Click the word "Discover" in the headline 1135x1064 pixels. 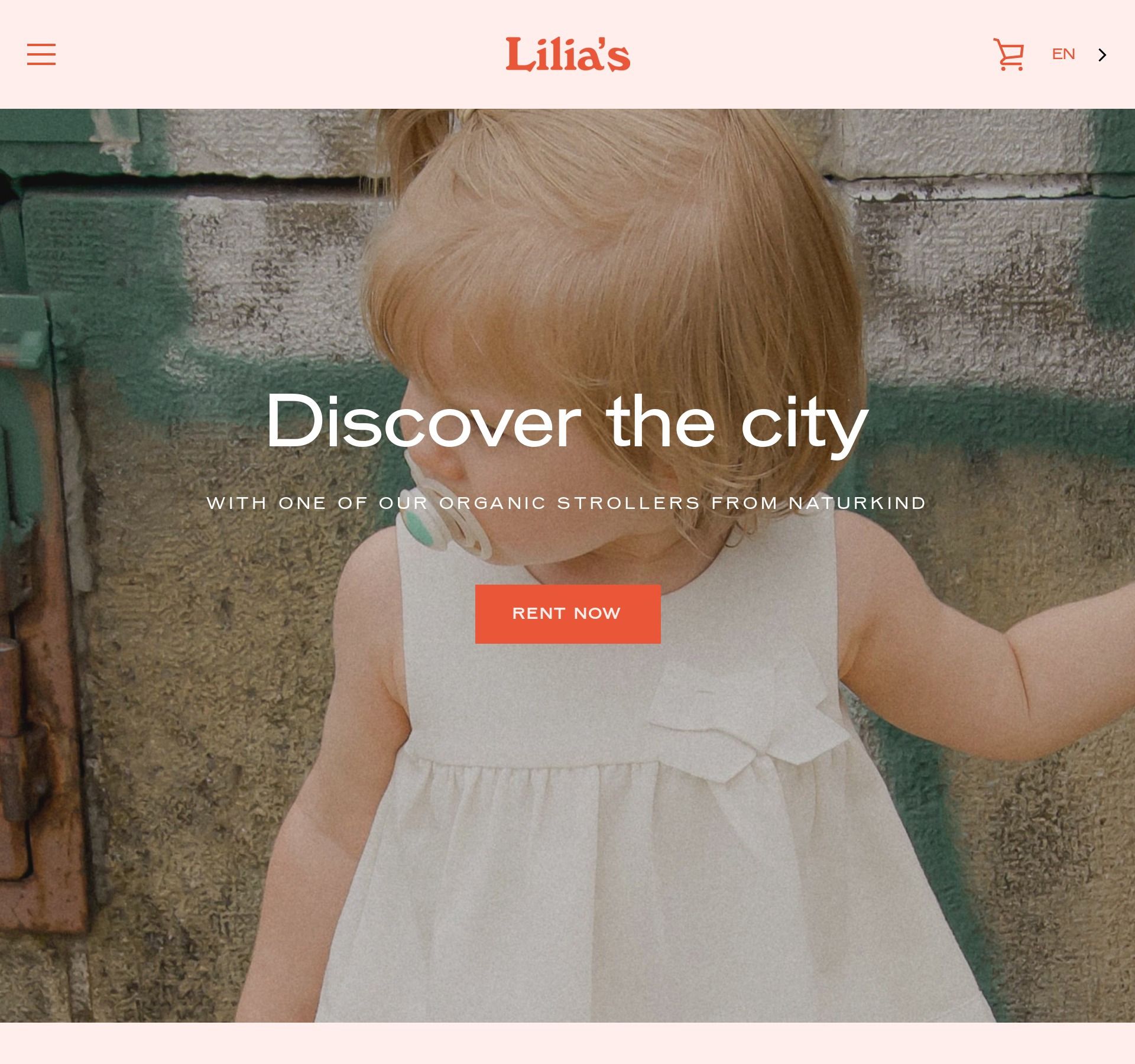point(423,422)
